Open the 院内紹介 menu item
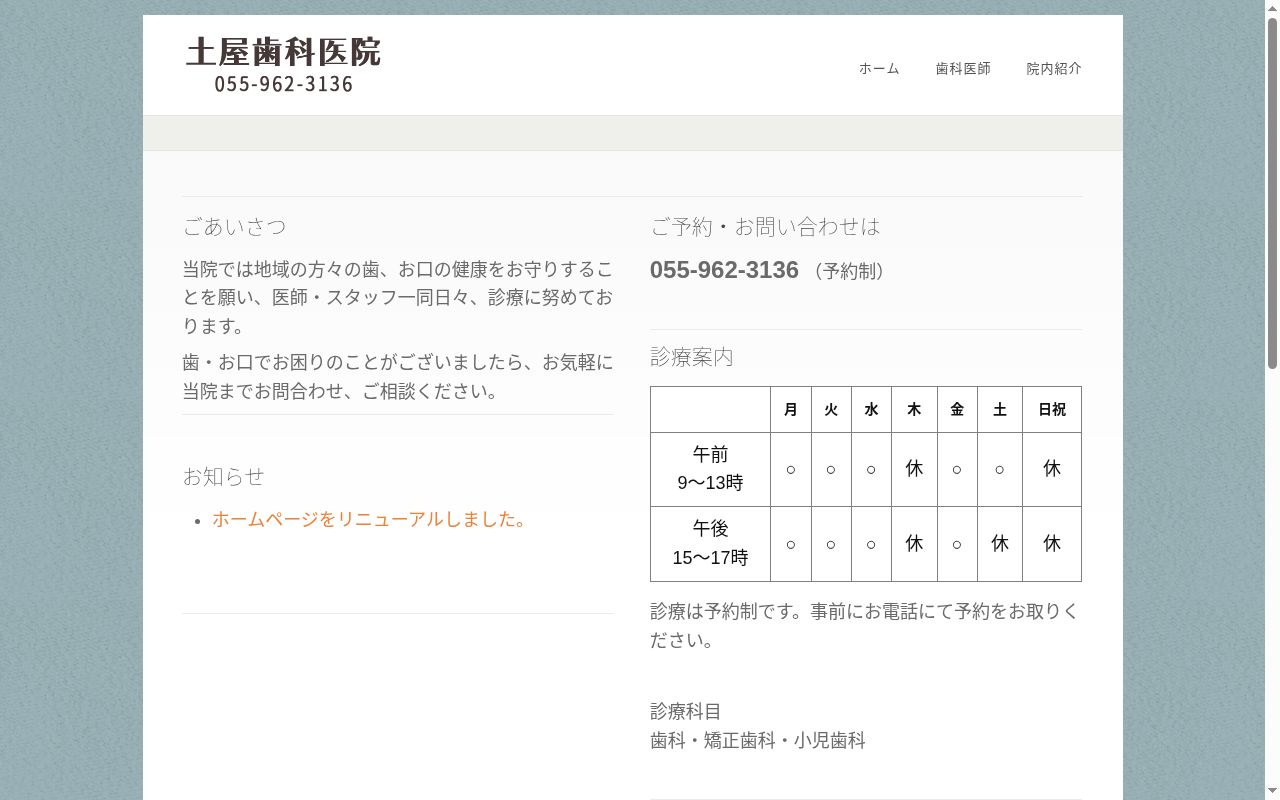 [x=1054, y=69]
